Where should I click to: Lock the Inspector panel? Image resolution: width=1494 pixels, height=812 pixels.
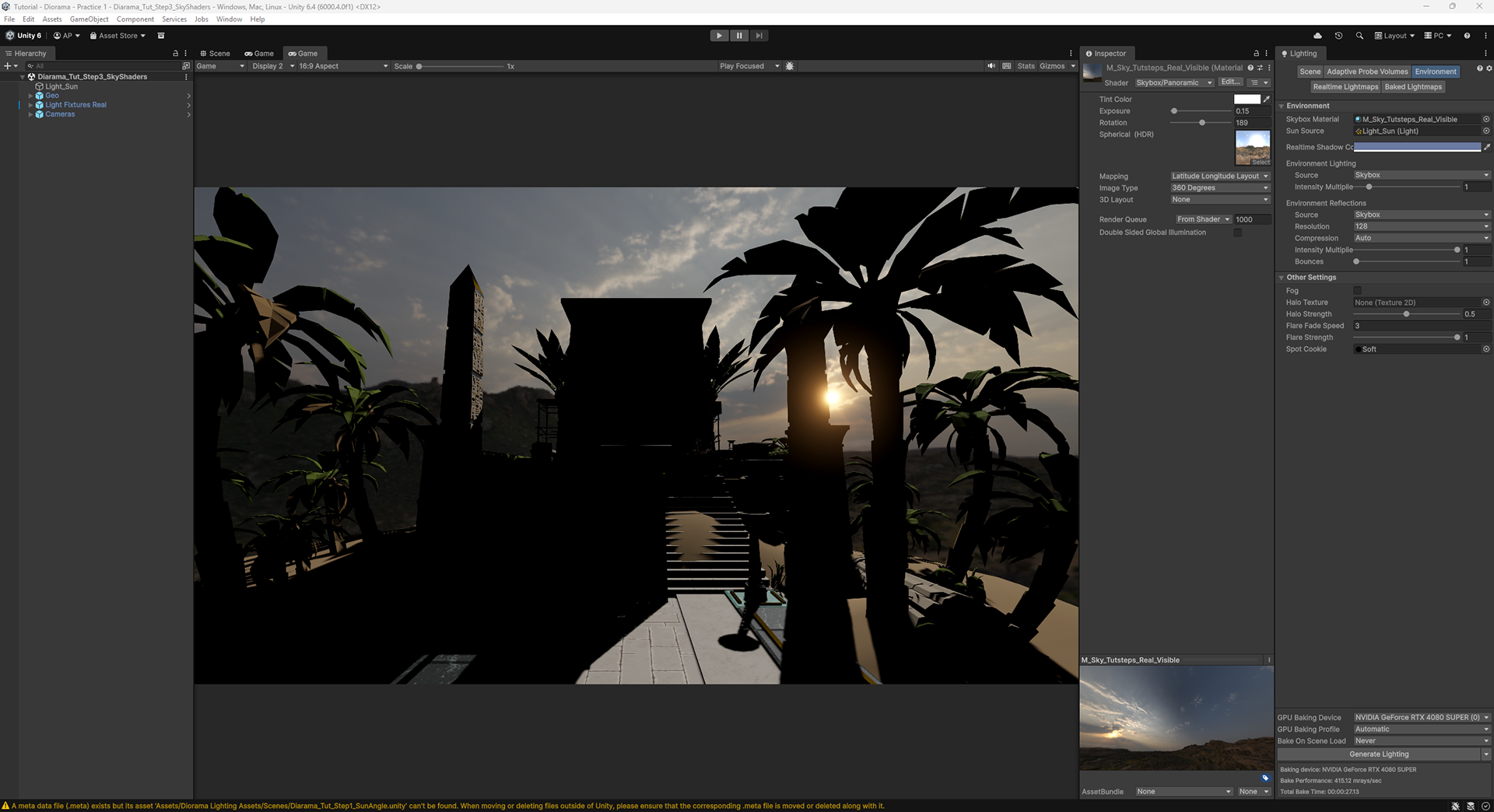[1256, 54]
